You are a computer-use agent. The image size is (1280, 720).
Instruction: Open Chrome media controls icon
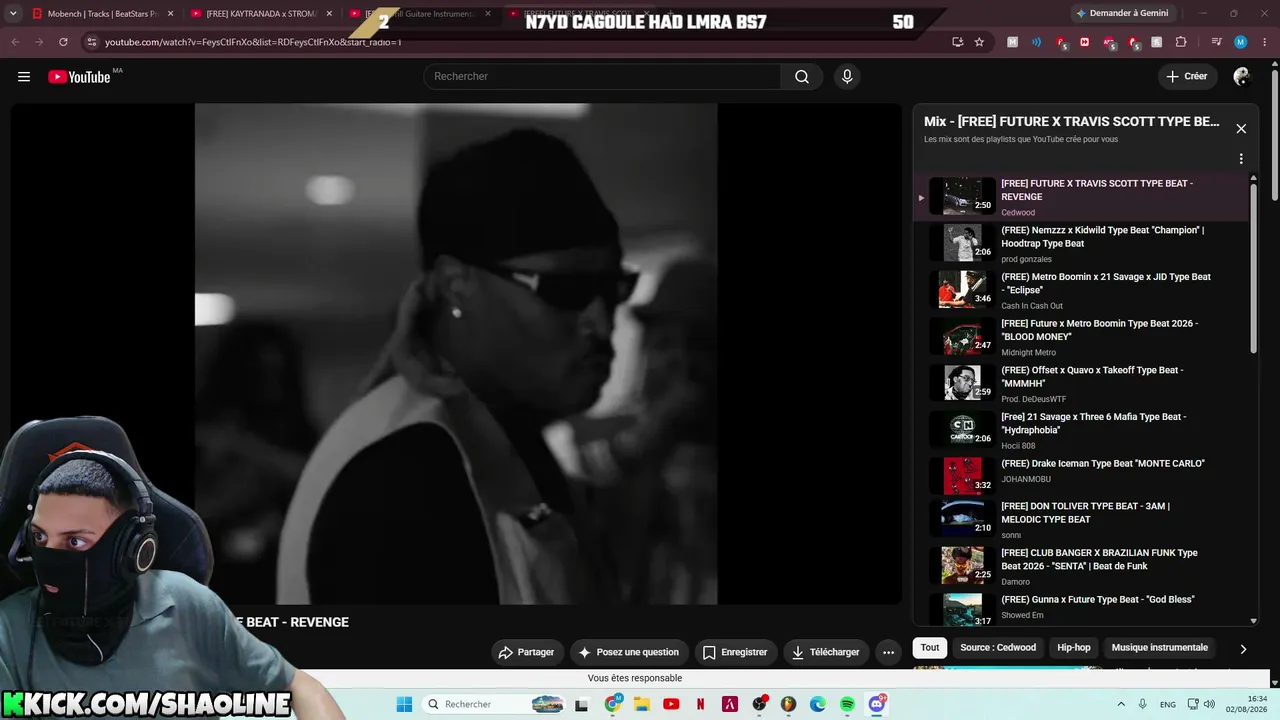pos(1217,42)
